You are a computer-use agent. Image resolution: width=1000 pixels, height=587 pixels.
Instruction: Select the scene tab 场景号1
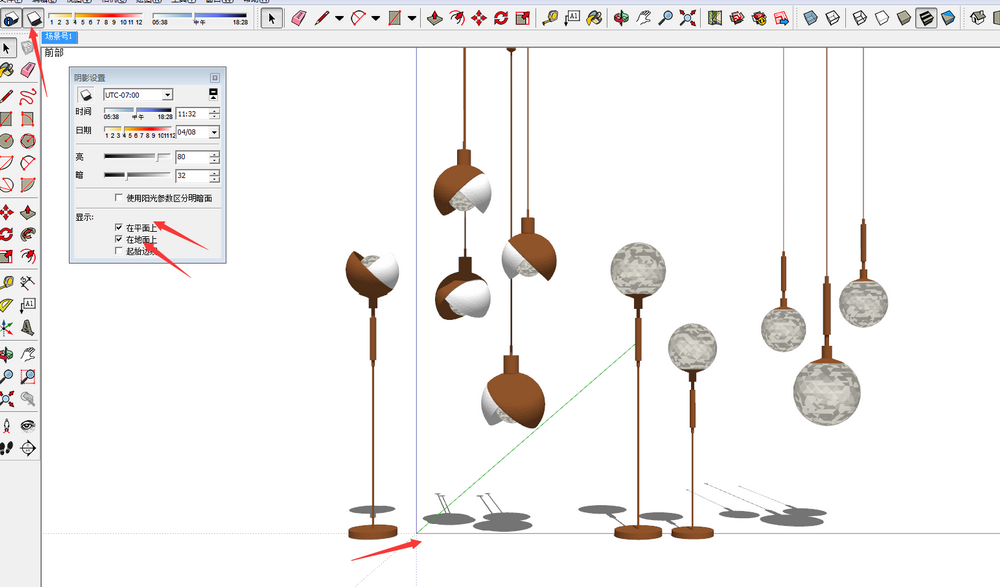pos(60,37)
